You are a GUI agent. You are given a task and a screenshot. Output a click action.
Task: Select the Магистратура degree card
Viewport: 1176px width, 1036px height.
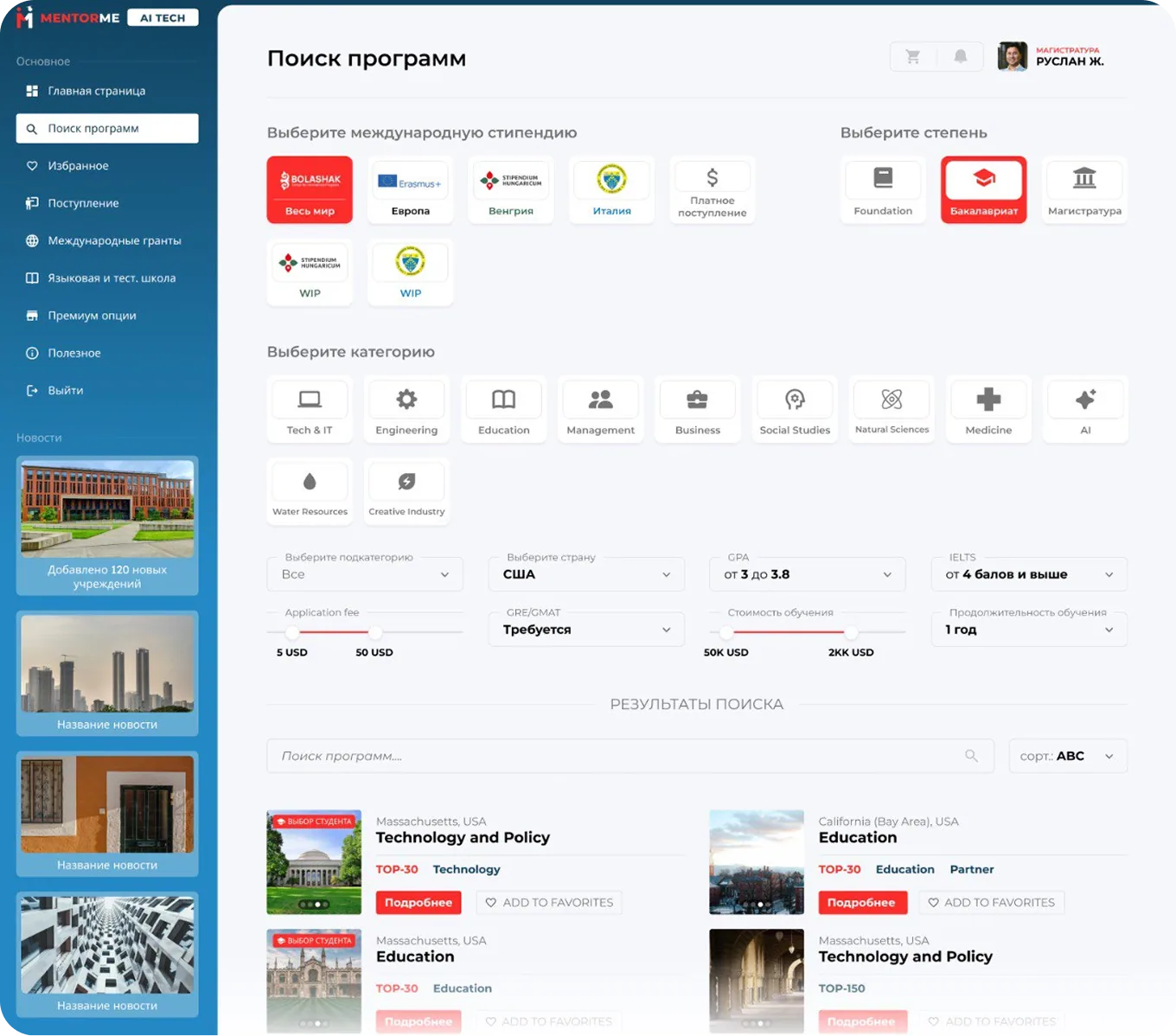[1084, 189]
